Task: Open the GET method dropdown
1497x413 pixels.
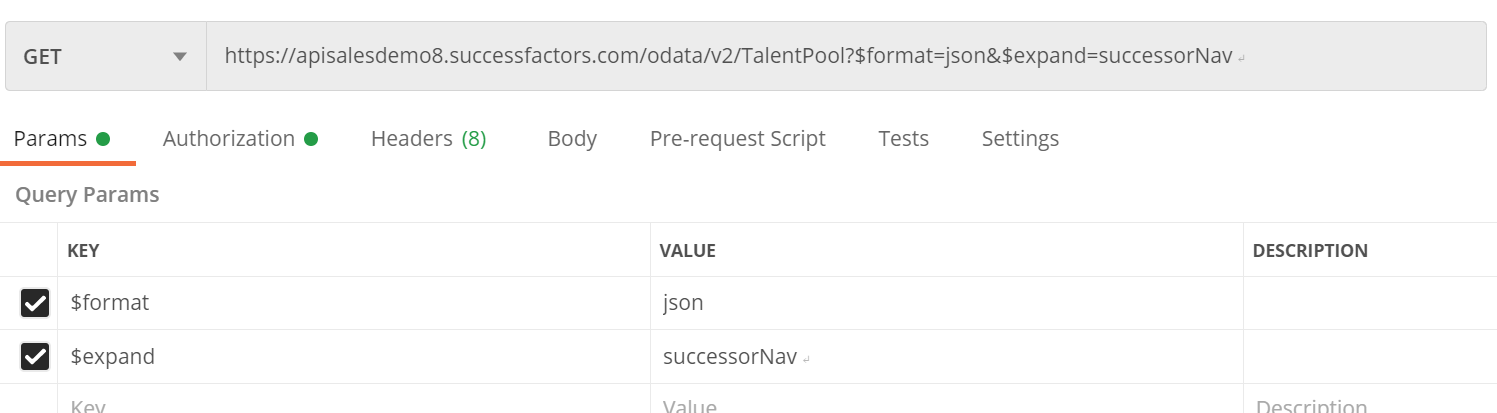Action: (106, 56)
